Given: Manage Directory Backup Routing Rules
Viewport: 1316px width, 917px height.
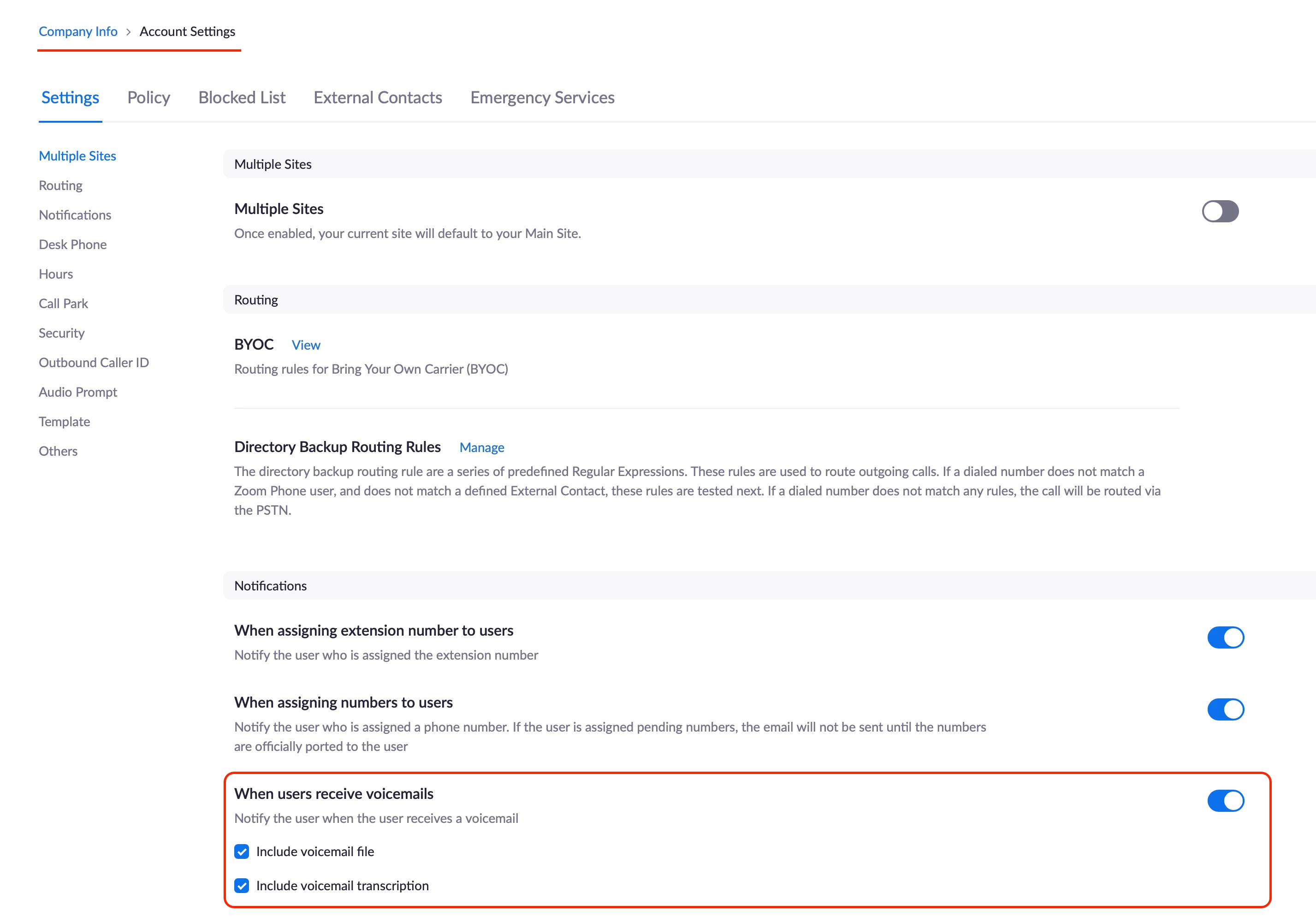Looking at the screenshot, I should pos(481,447).
